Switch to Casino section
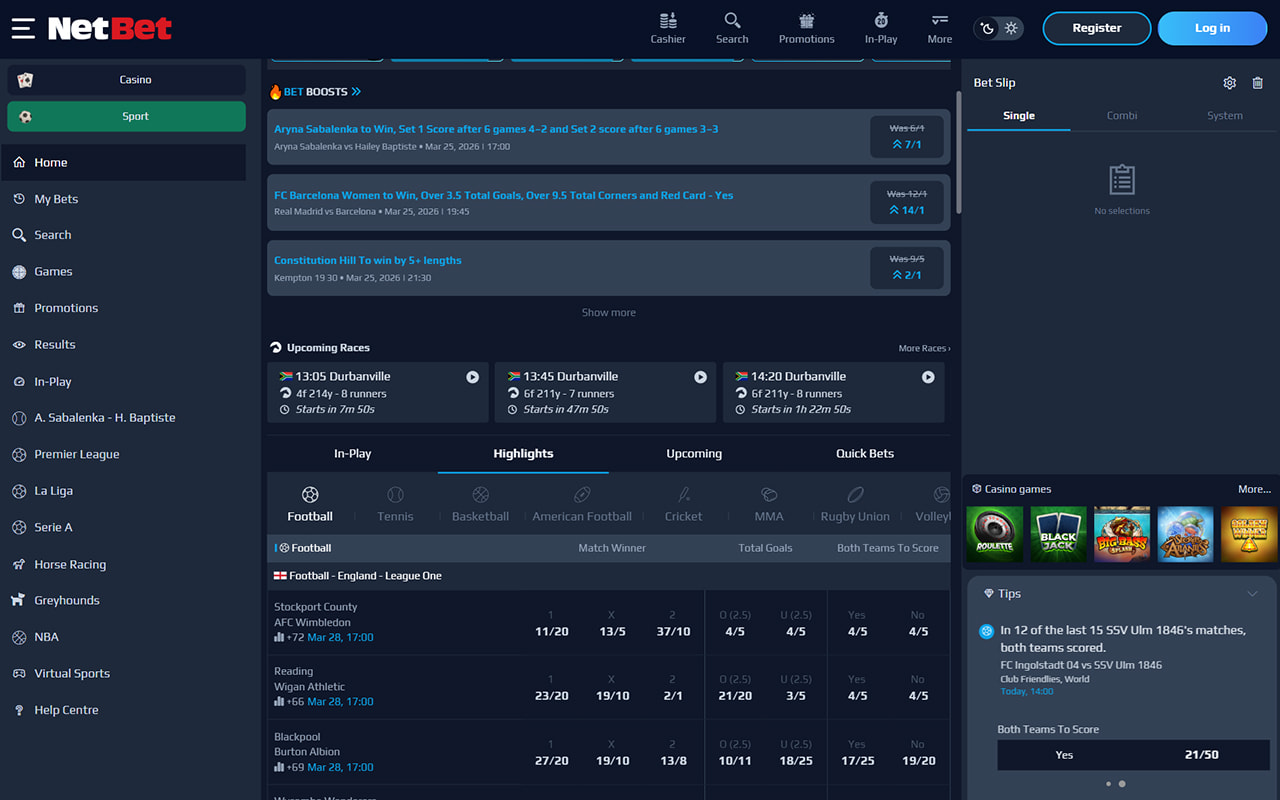The image size is (1280, 800). coord(126,80)
